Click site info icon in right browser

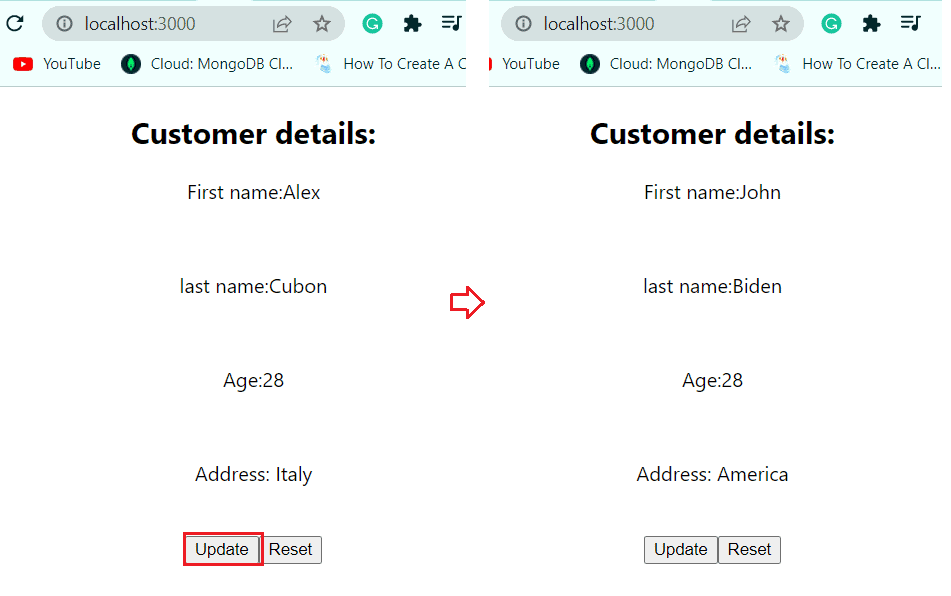tap(523, 24)
